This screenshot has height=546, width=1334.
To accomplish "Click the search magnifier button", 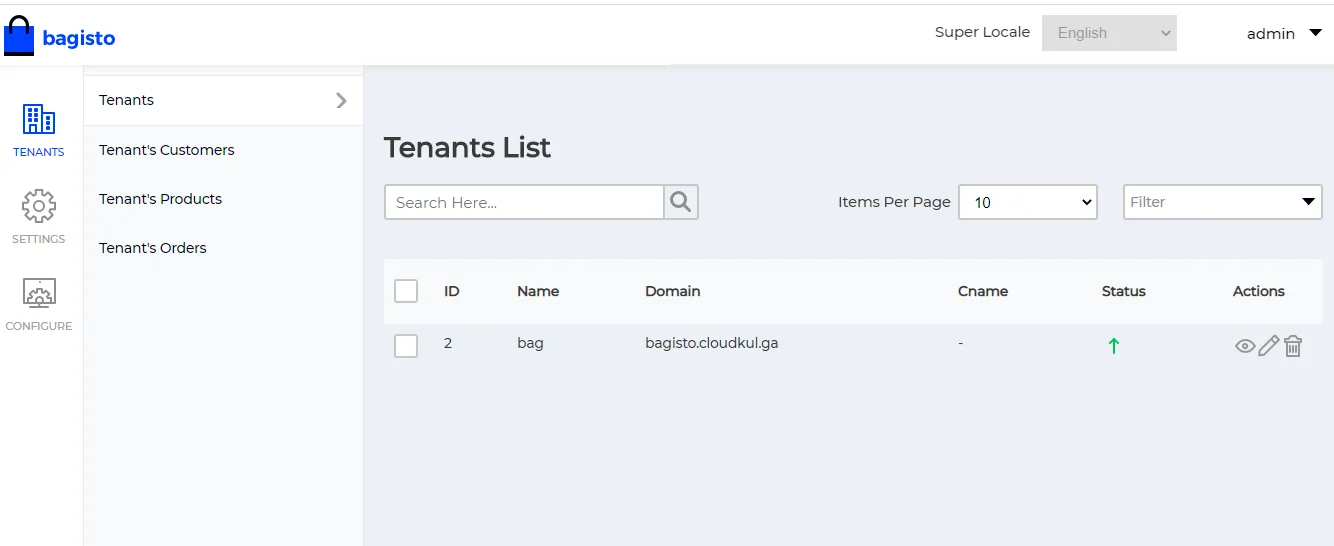I will click(x=681, y=202).
